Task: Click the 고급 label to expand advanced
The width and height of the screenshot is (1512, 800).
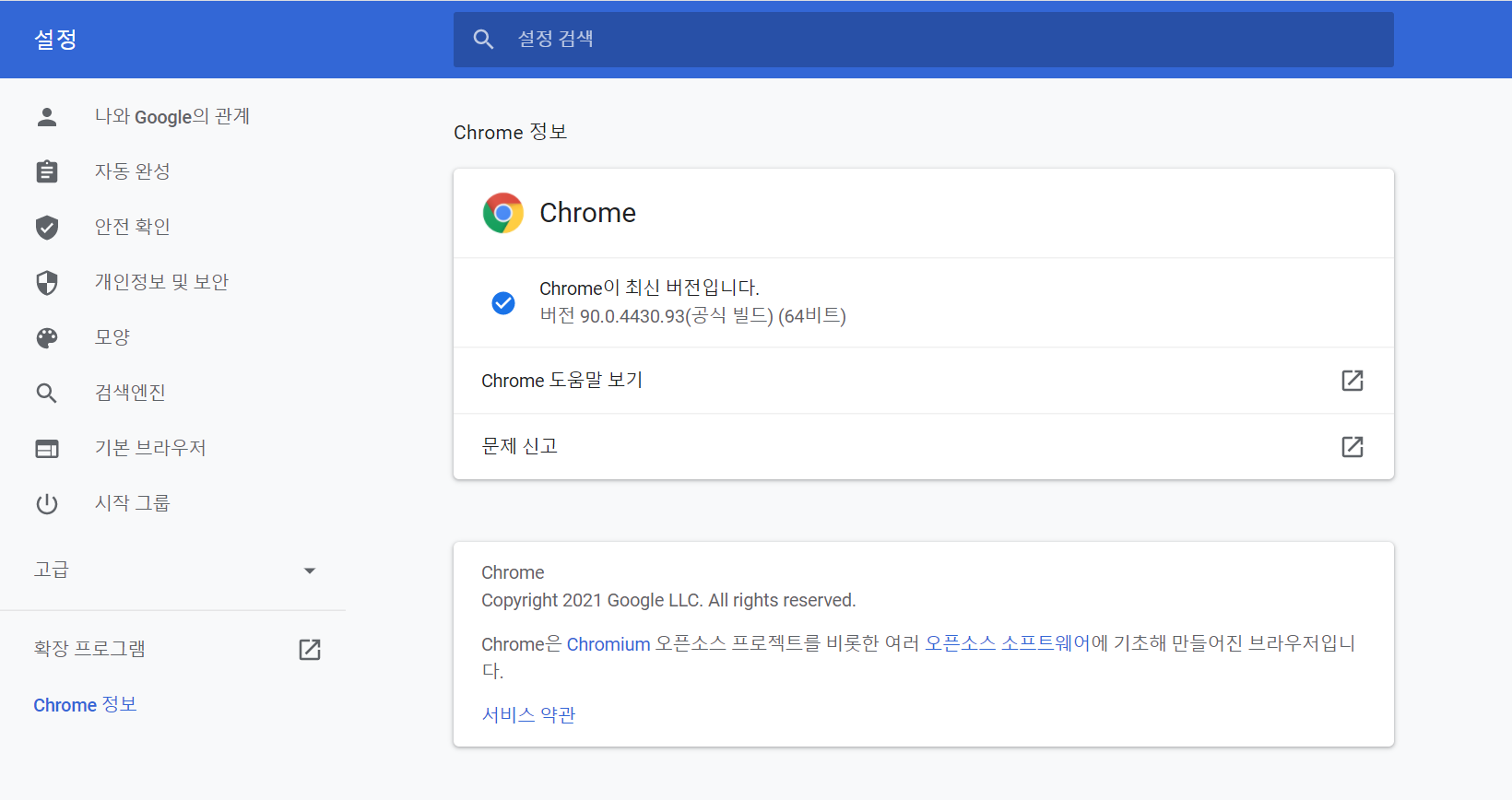Action: [x=52, y=570]
